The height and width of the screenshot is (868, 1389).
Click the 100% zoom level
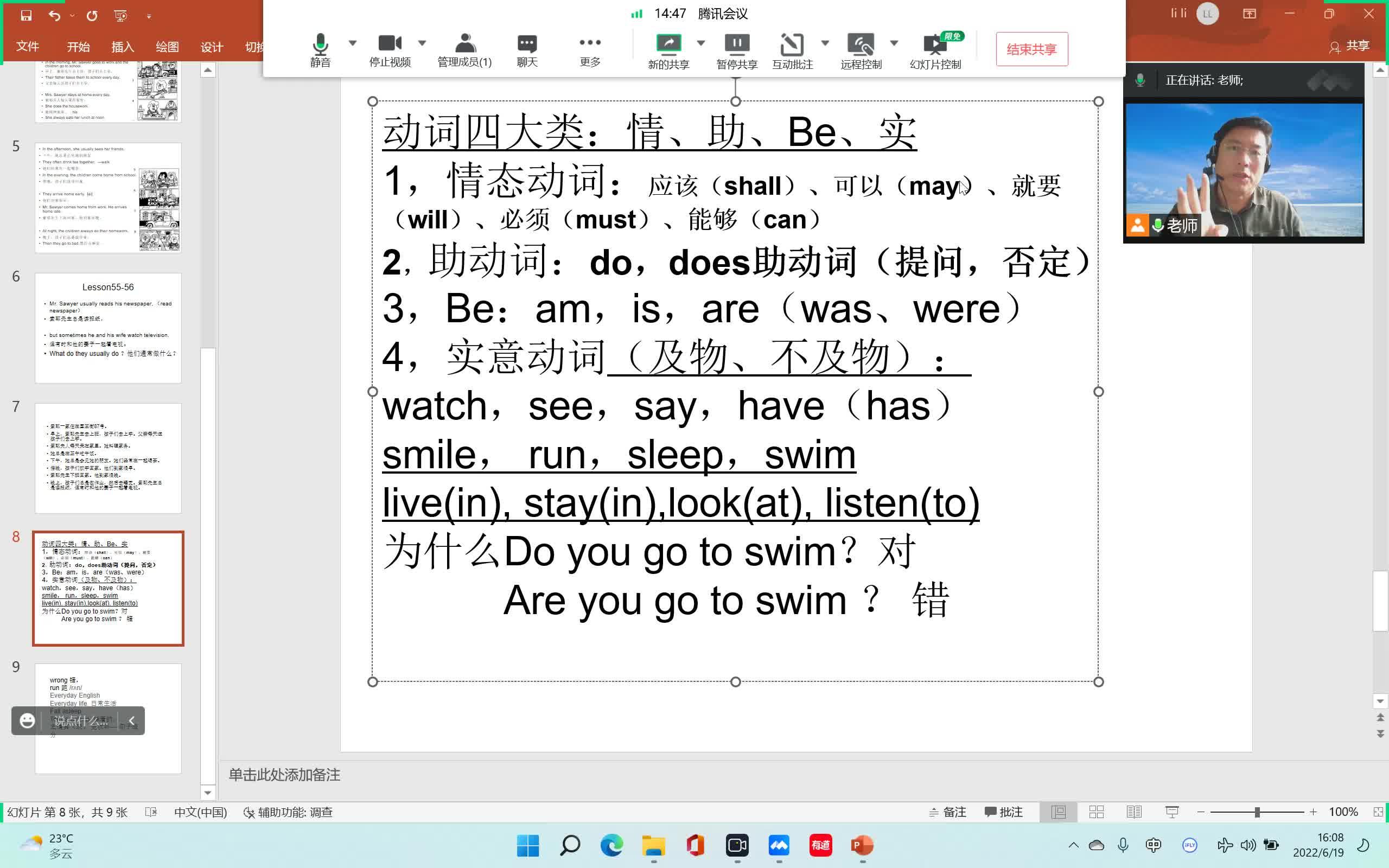coord(1343,812)
